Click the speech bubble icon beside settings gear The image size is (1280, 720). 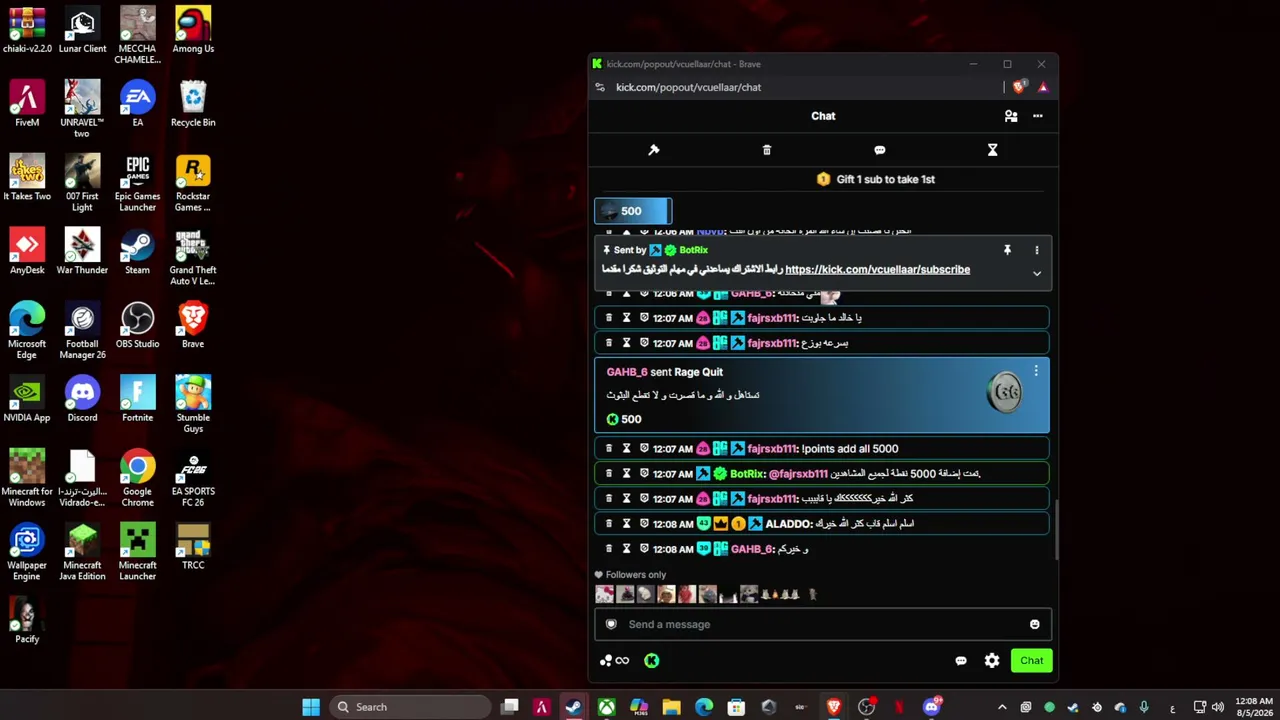[x=961, y=661]
